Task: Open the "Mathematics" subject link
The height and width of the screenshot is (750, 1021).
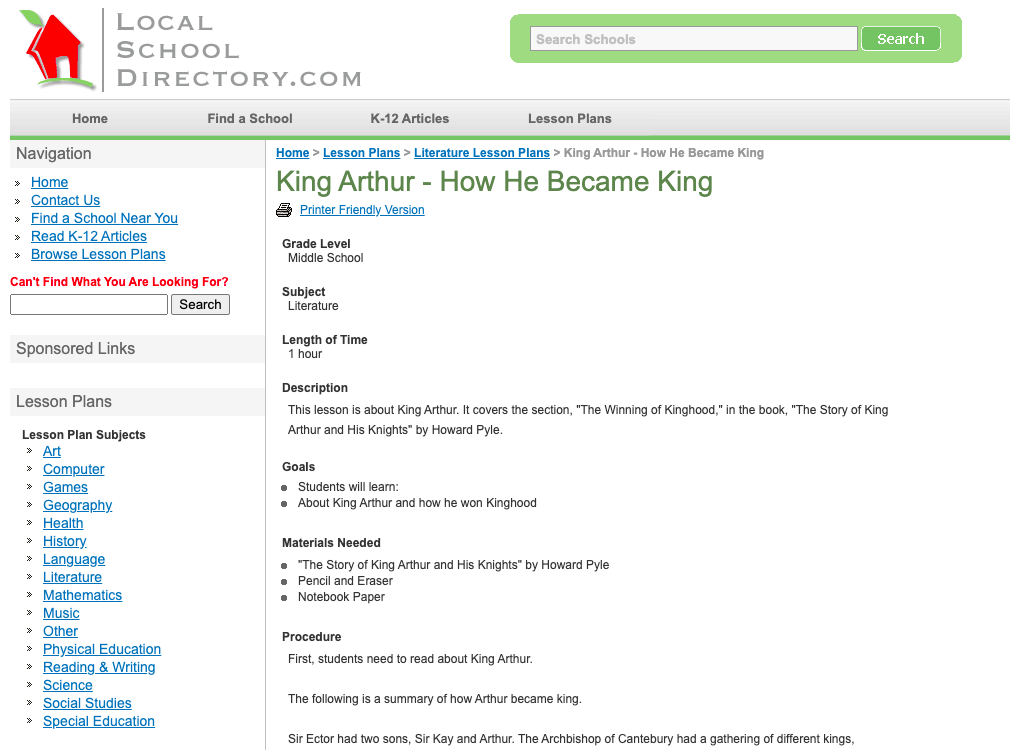Action: pyautogui.click(x=82, y=595)
